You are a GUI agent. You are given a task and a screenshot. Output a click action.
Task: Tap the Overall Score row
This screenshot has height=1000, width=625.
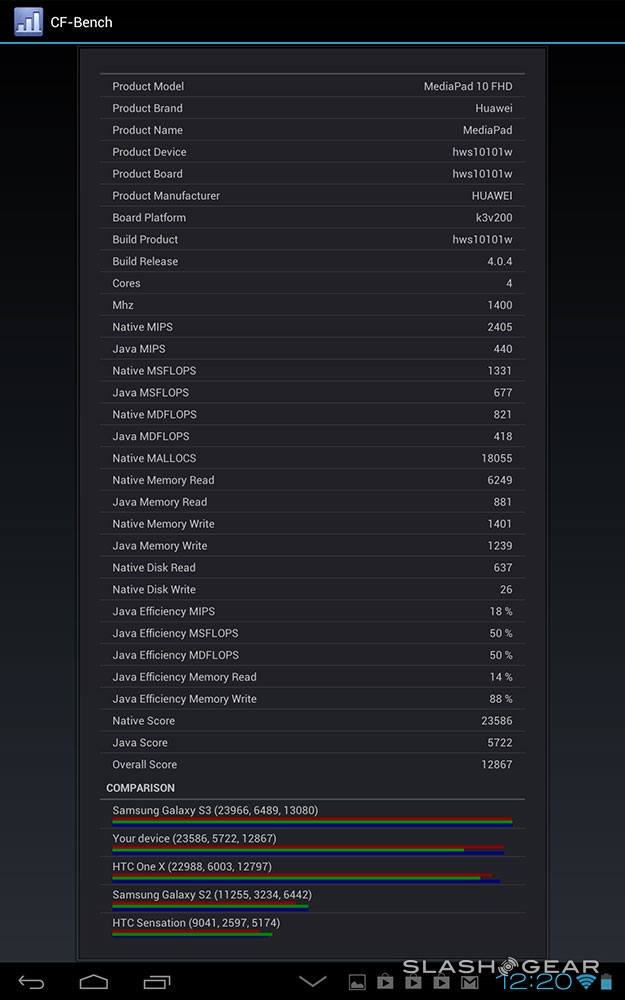[312, 765]
